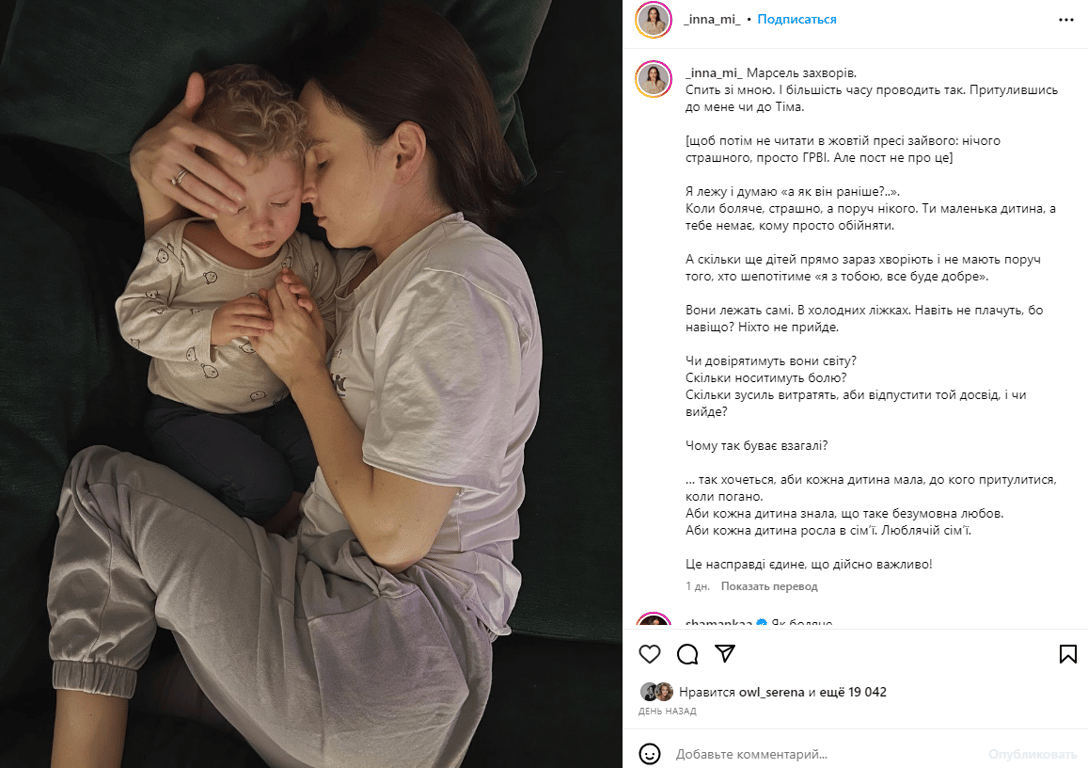The image size is (1088, 768).
Task: Show translation with Показать перевод
Action: pyautogui.click(x=769, y=586)
